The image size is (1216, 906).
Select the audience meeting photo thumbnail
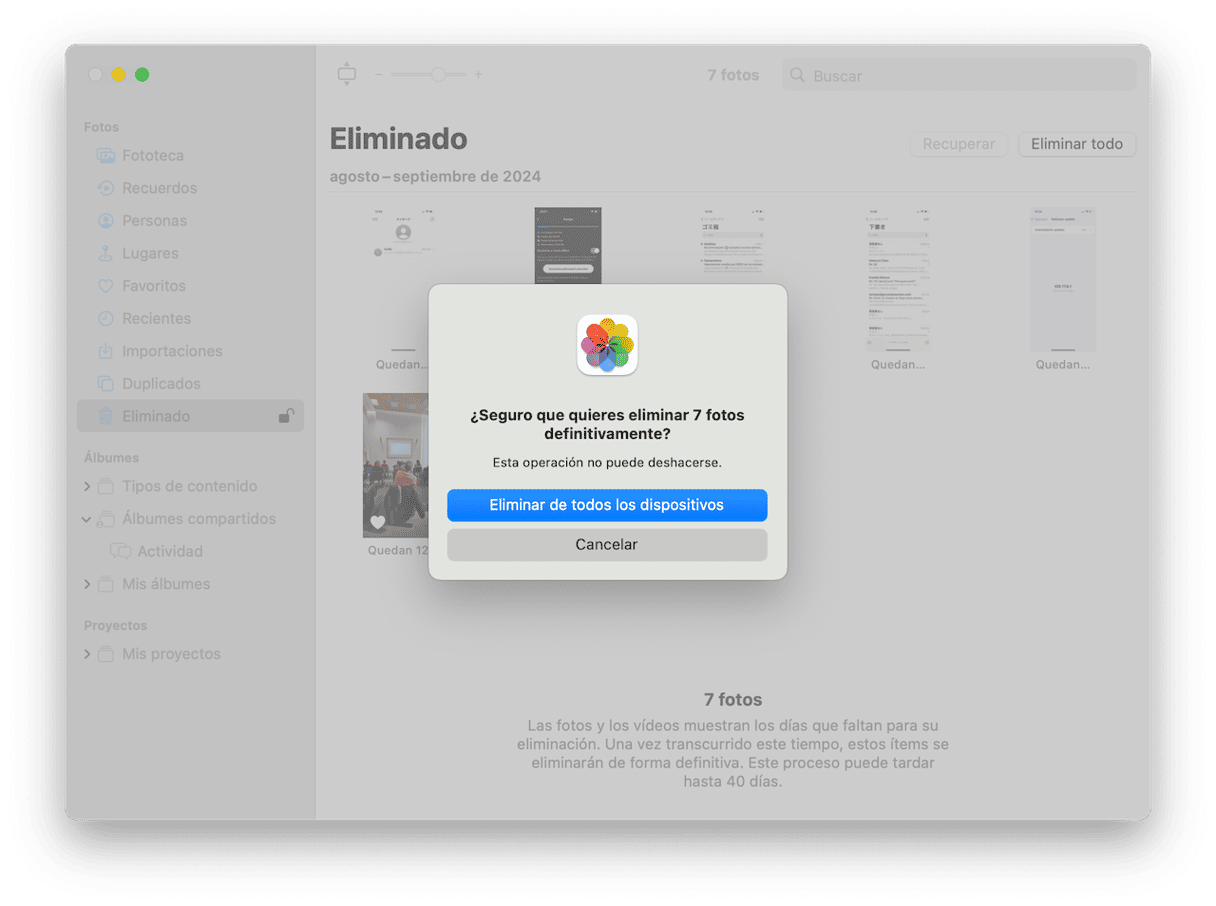click(396, 465)
